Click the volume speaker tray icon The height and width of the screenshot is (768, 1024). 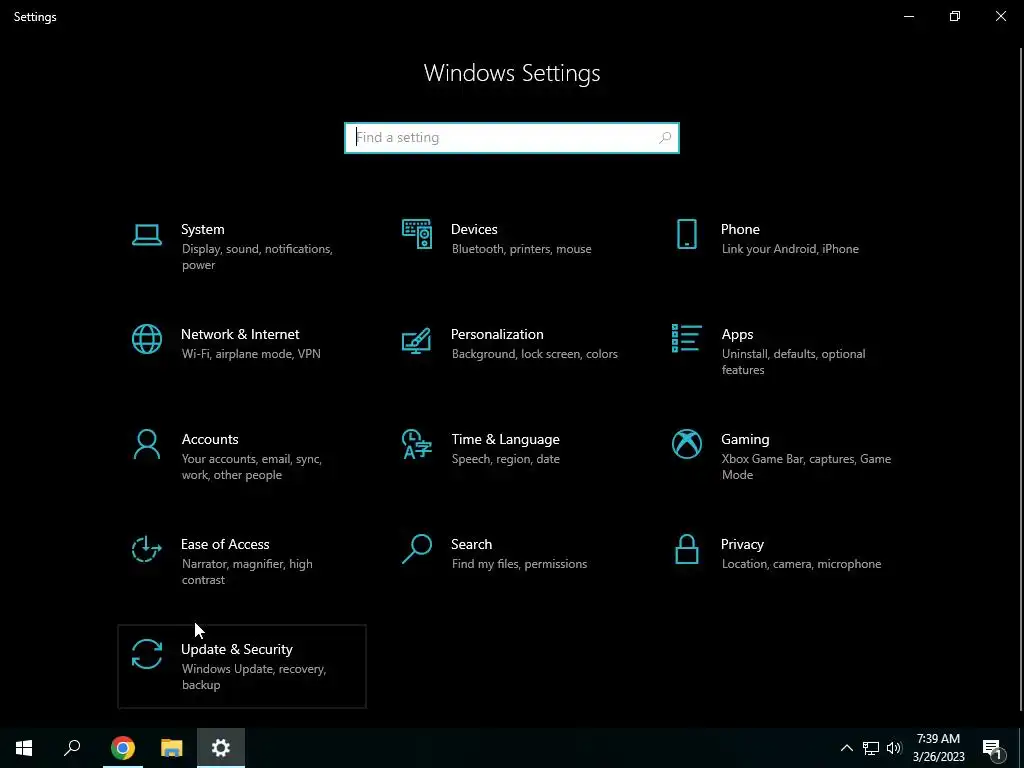click(893, 748)
